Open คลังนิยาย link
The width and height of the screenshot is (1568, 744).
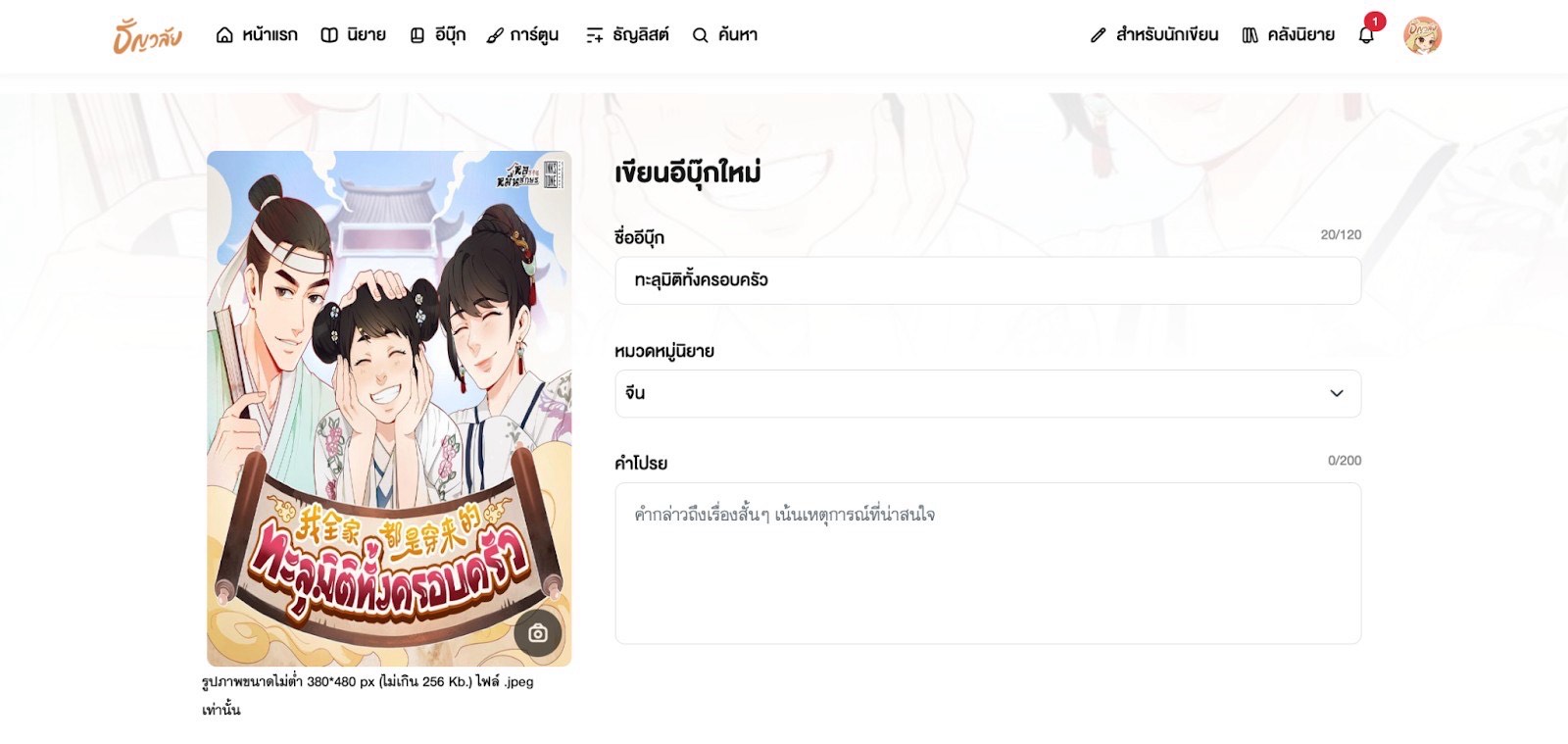pos(1289,35)
